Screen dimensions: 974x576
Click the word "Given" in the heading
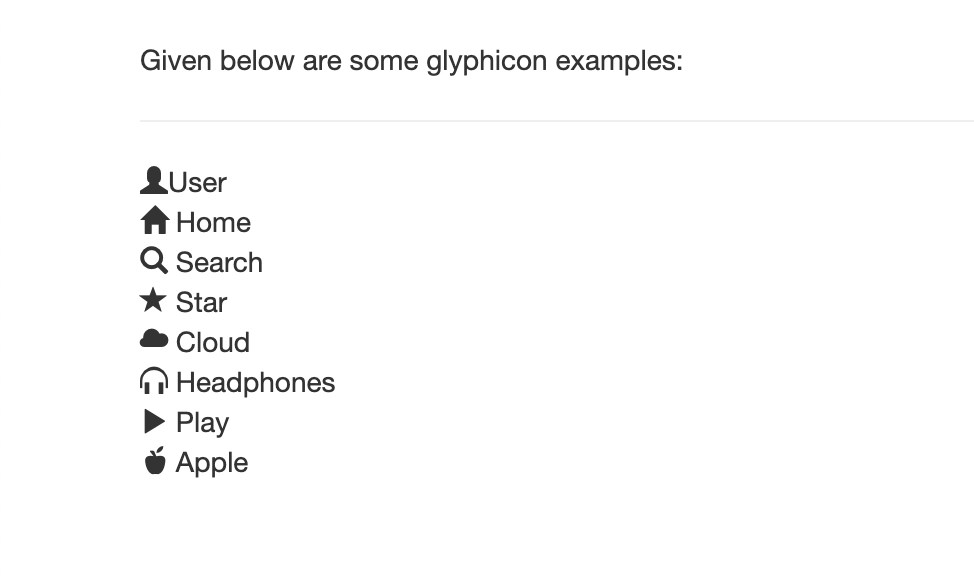(x=176, y=61)
